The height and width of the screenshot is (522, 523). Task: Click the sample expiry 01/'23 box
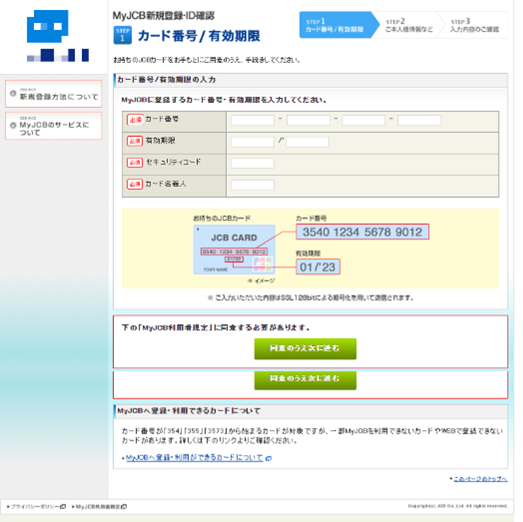pos(318,267)
